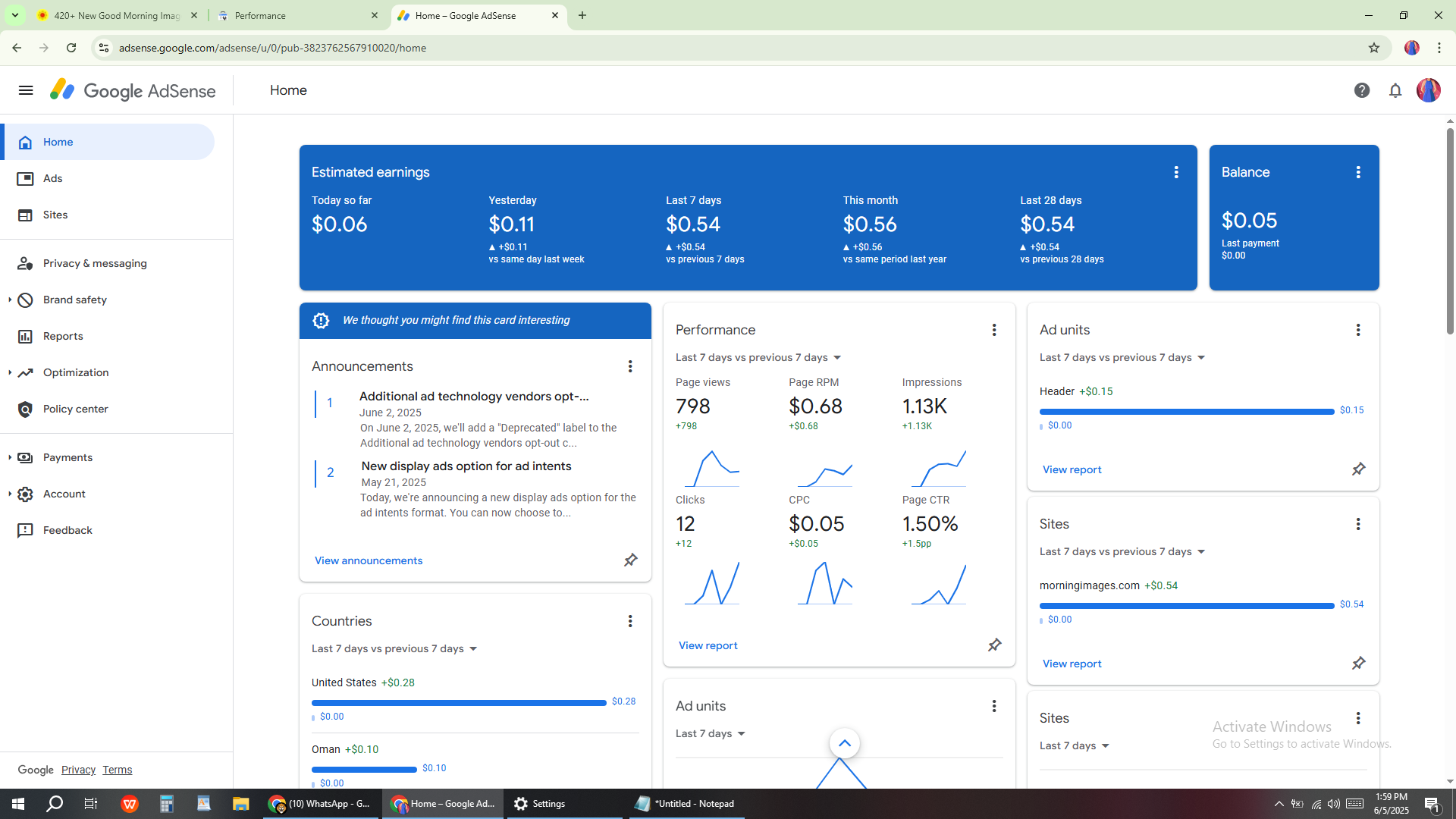Open Balance card three-dot menu
1456x819 pixels.
1358,172
